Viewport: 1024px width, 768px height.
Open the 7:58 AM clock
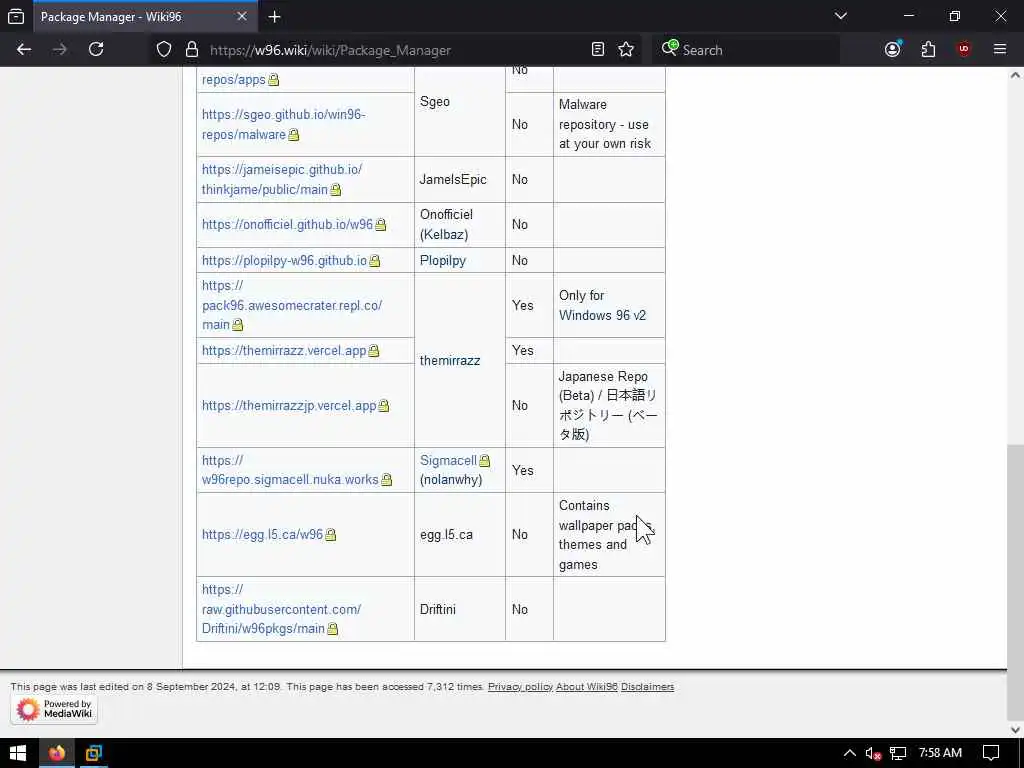pyautogui.click(x=940, y=753)
